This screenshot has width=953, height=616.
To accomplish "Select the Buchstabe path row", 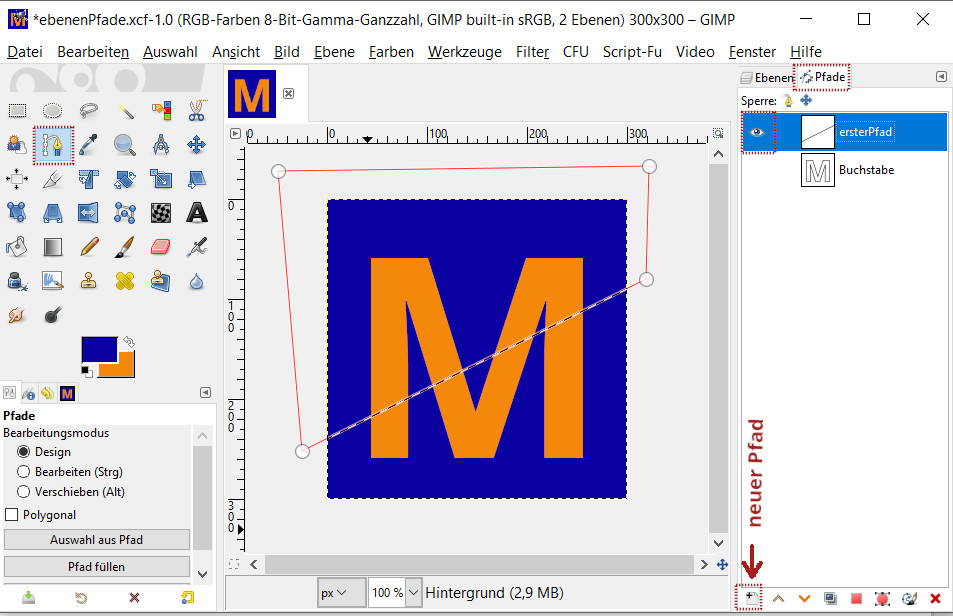I will (844, 170).
